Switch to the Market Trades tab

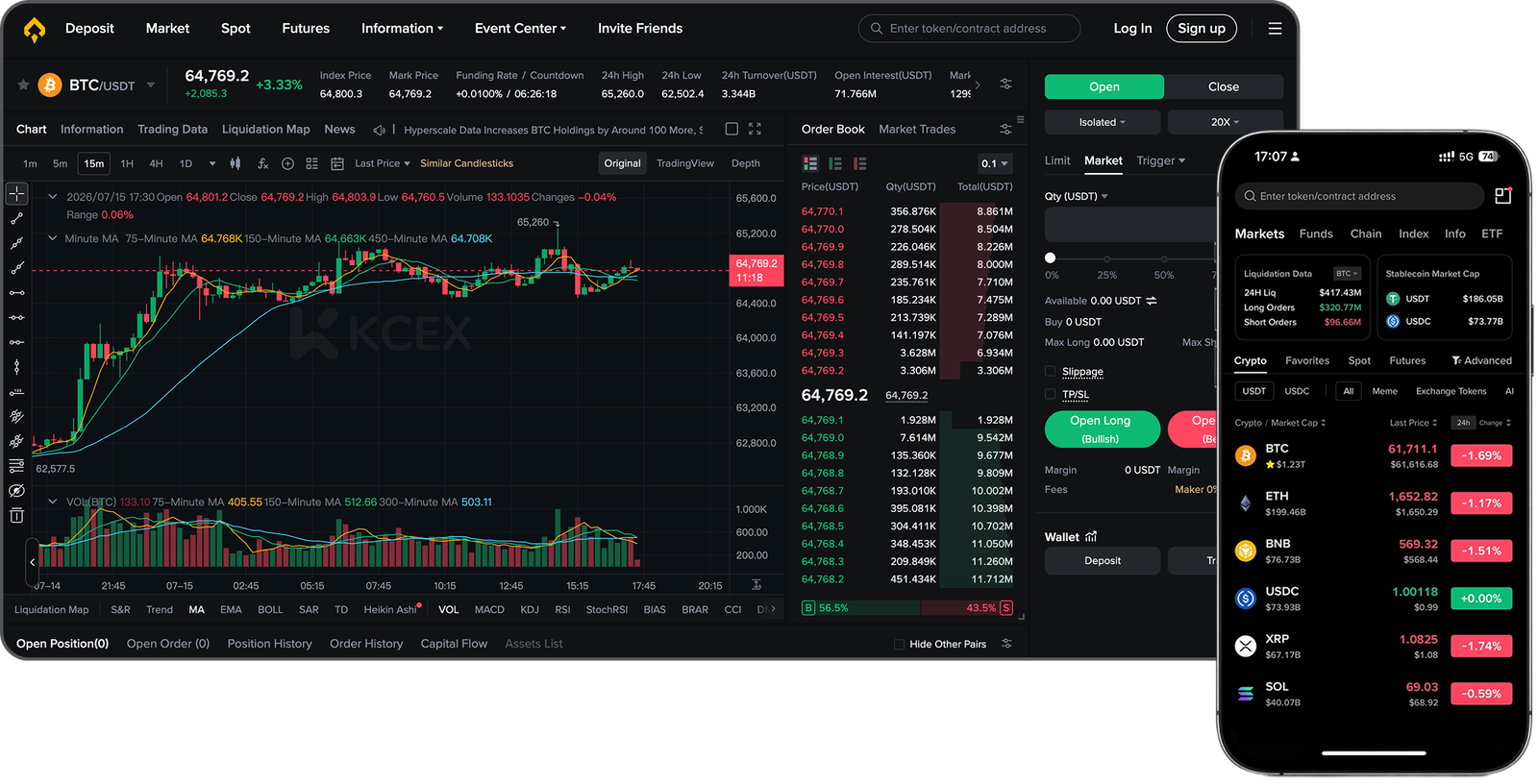(x=917, y=129)
